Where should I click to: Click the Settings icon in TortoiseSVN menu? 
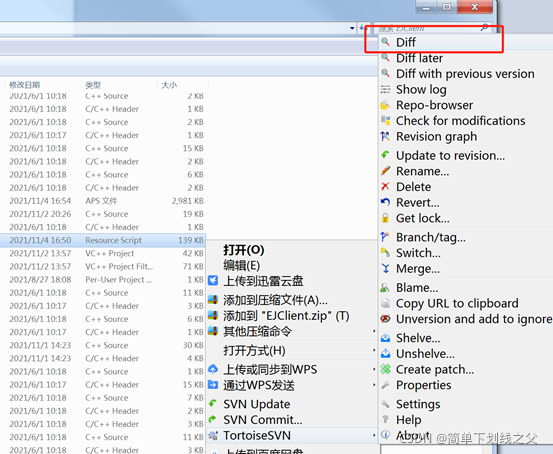pos(385,404)
